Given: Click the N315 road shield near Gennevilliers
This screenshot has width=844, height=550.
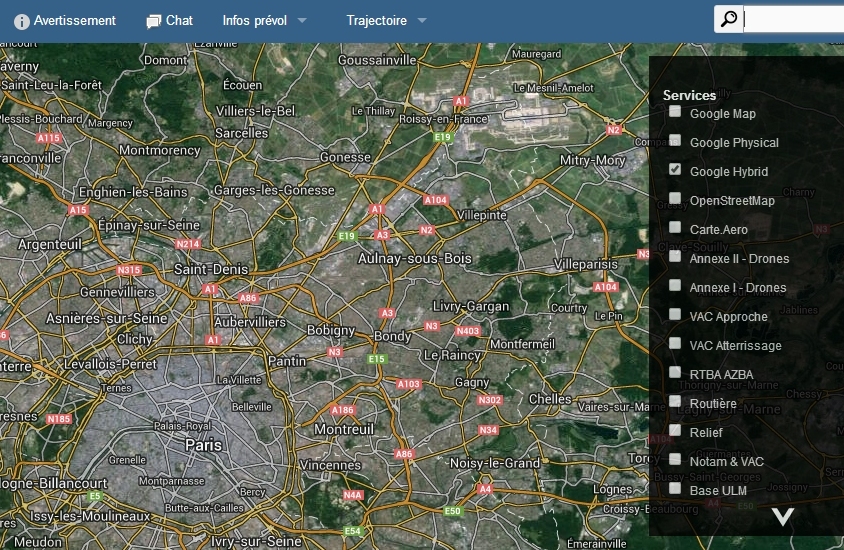Looking at the screenshot, I should click(x=129, y=270).
